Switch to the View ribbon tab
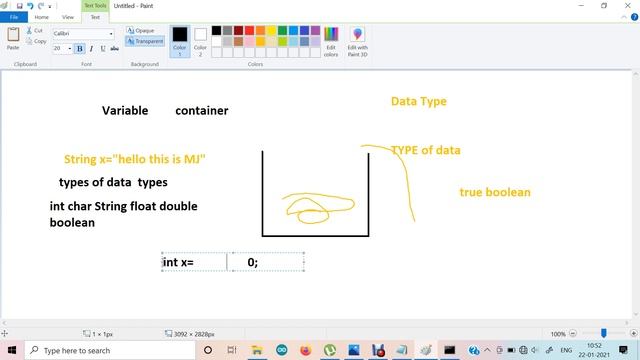 click(x=68, y=17)
